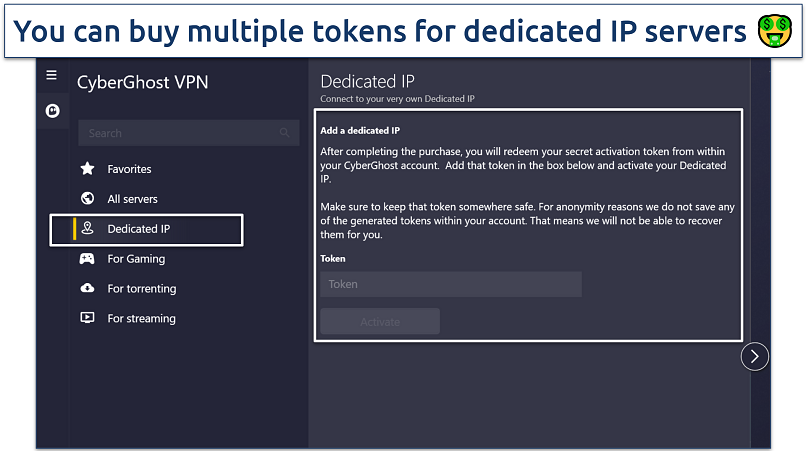Click the For torrenting cloud download icon

tap(88, 289)
